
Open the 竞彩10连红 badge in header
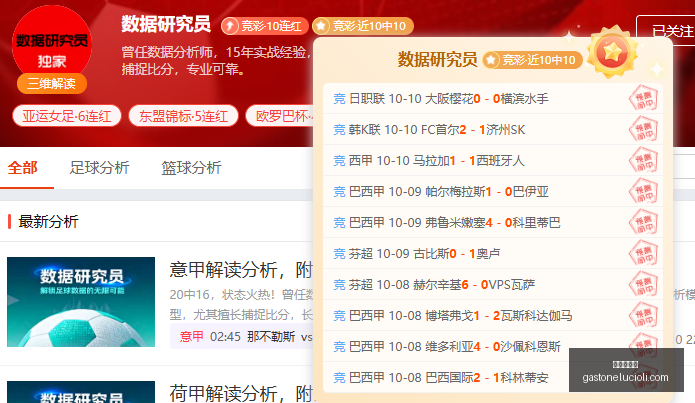point(265,26)
